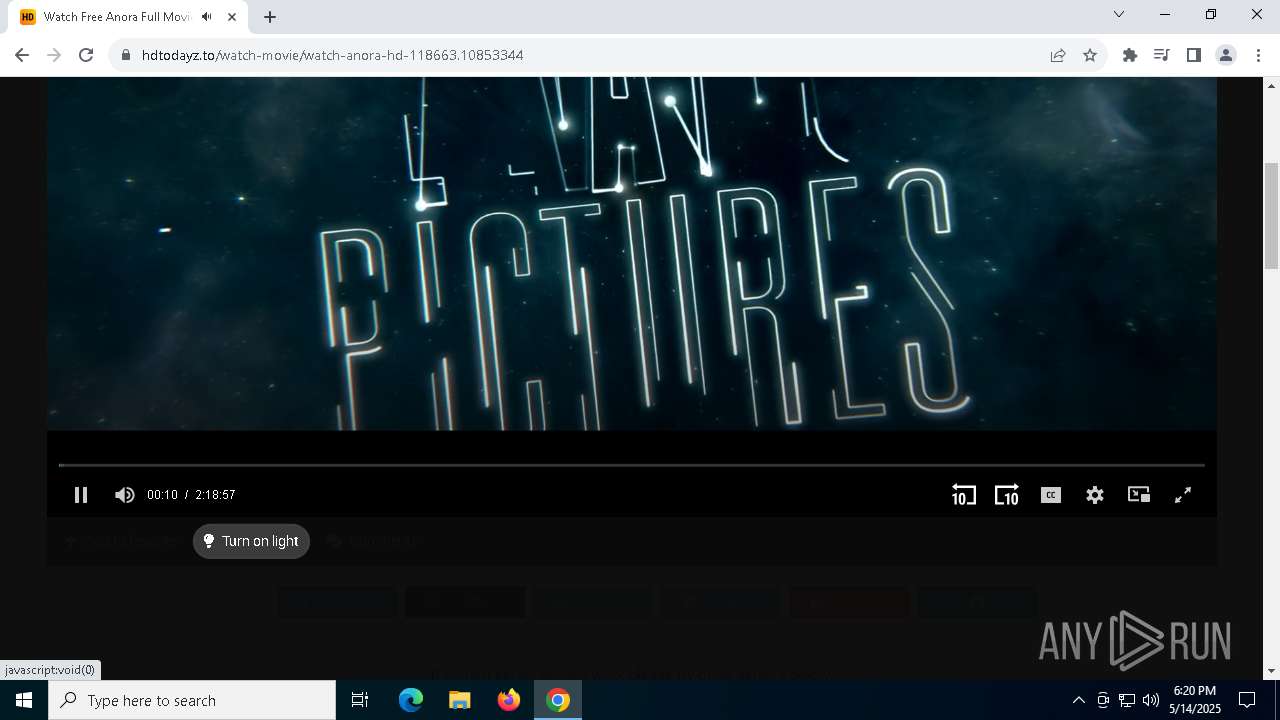Click the page vertical scrollbar thumb
1280x720 pixels.
(x=1271, y=215)
